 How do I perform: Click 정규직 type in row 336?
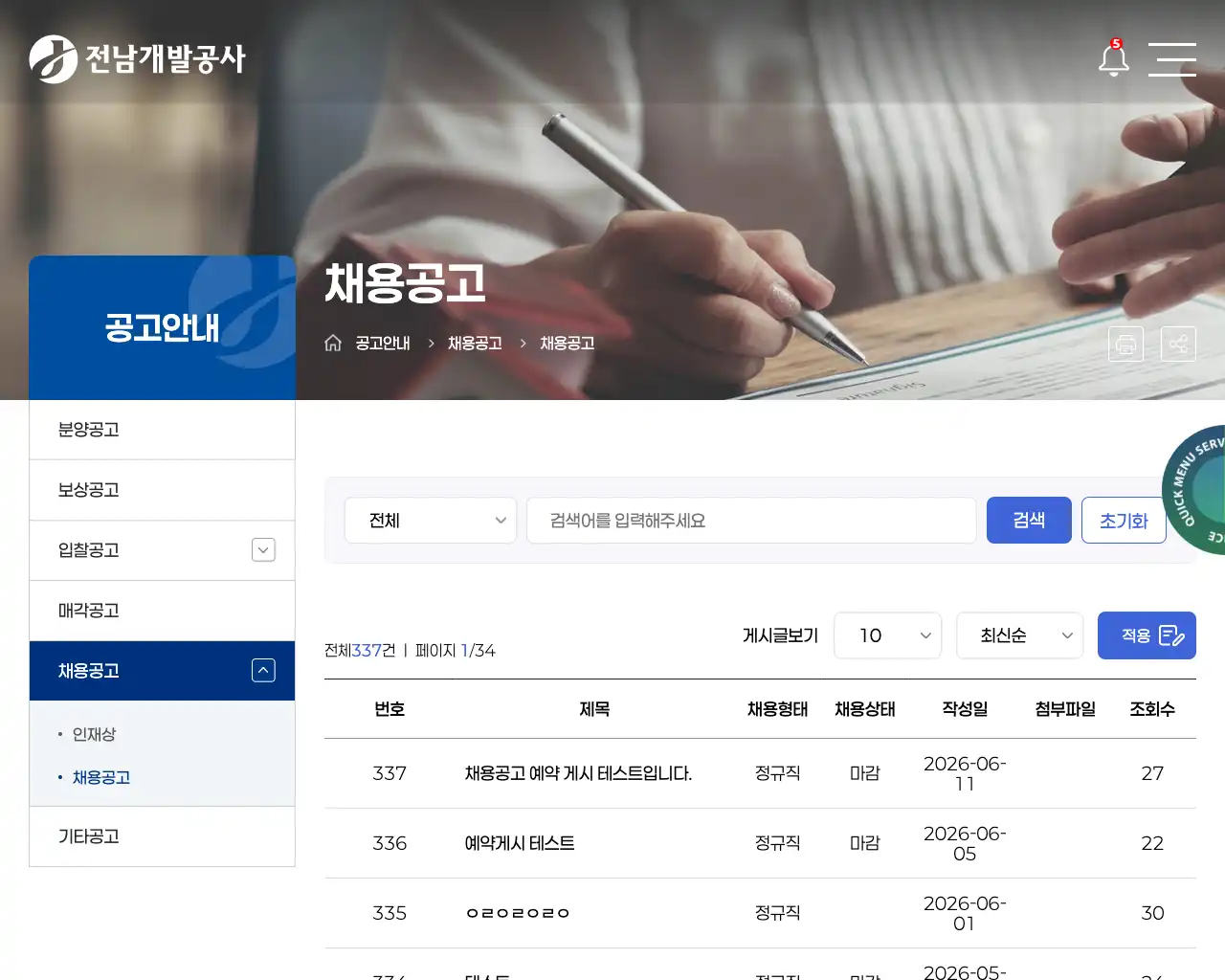click(x=778, y=843)
